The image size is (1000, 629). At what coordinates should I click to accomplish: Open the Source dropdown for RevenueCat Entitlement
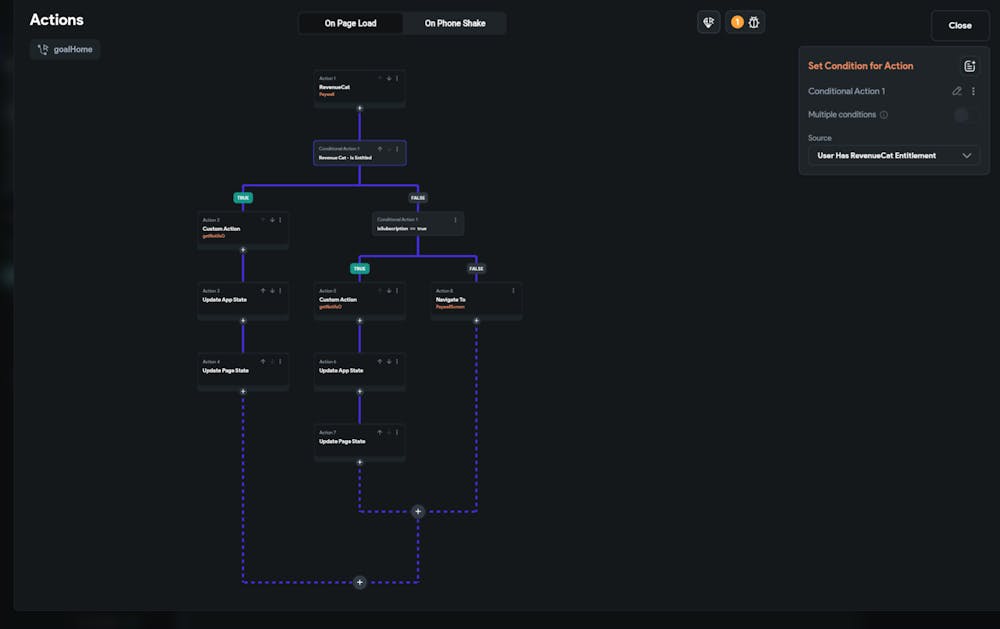pyautogui.click(x=894, y=156)
